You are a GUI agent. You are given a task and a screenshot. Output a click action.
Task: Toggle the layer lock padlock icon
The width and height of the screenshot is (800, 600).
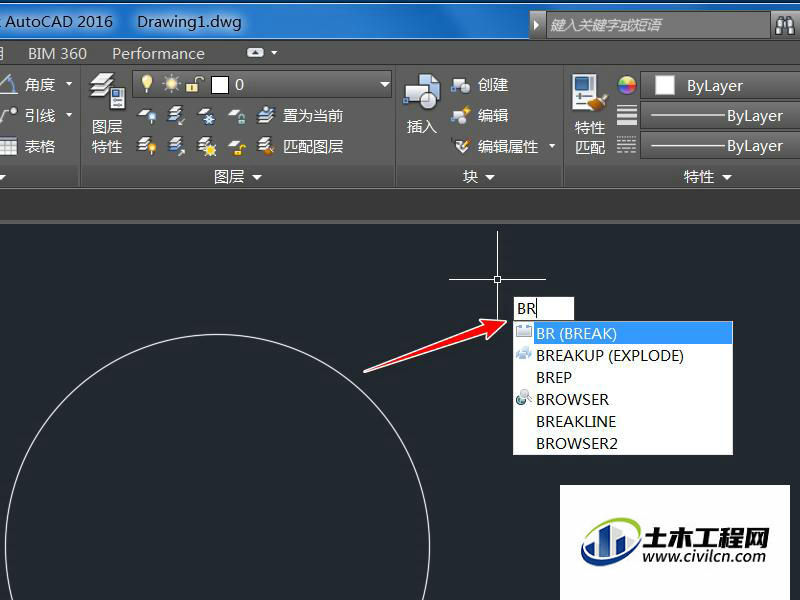[x=194, y=84]
